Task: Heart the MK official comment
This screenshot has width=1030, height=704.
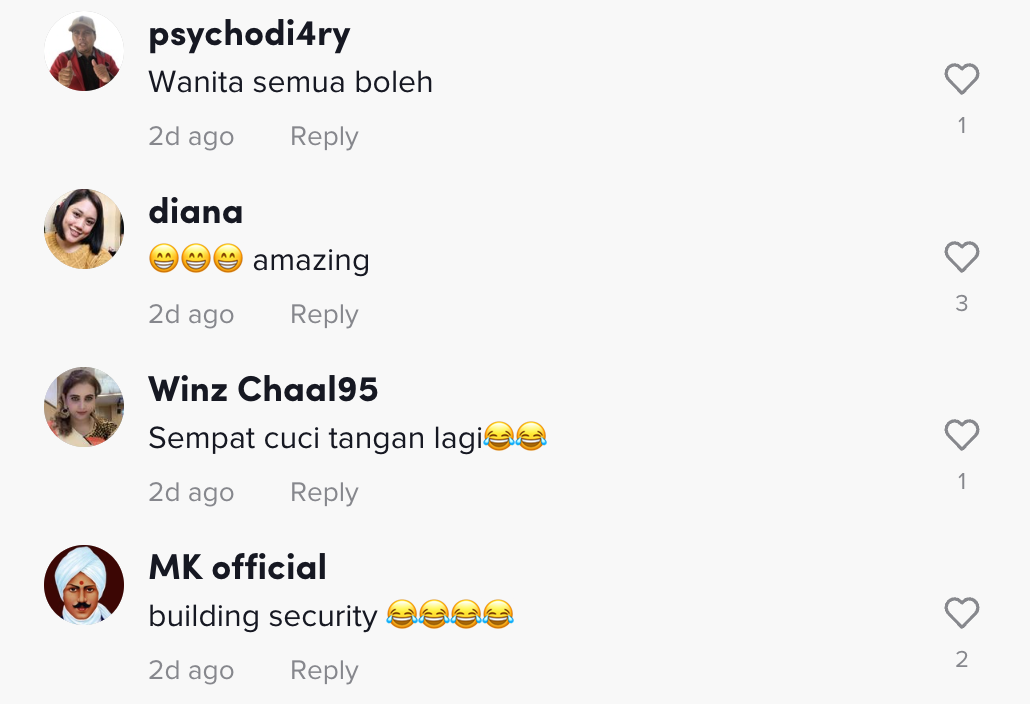Action: [x=962, y=613]
